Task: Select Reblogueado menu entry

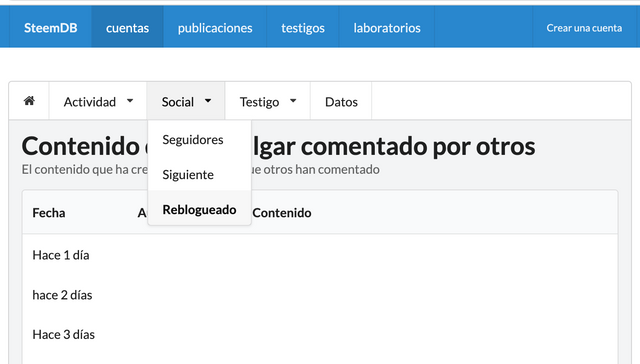Action: (200, 209)
